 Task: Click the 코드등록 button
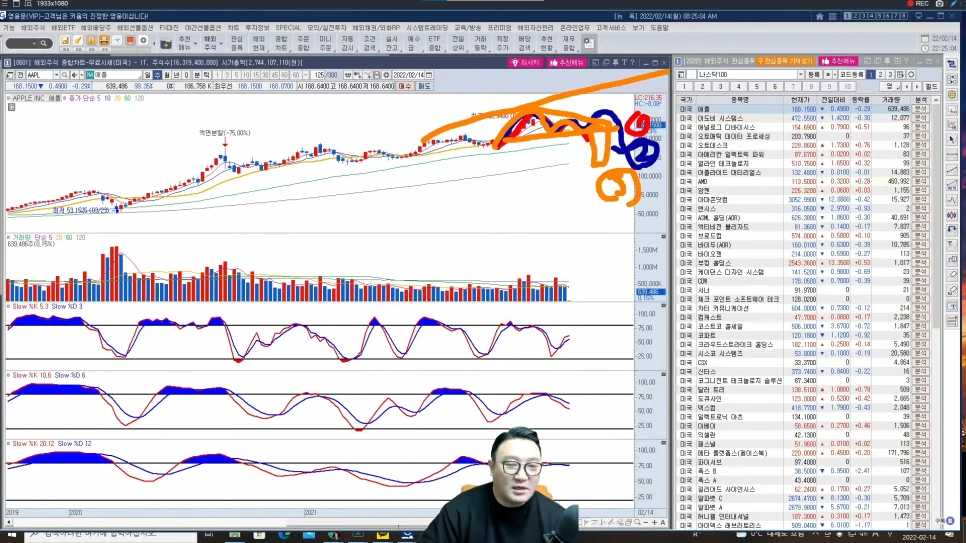coord(851,75)
